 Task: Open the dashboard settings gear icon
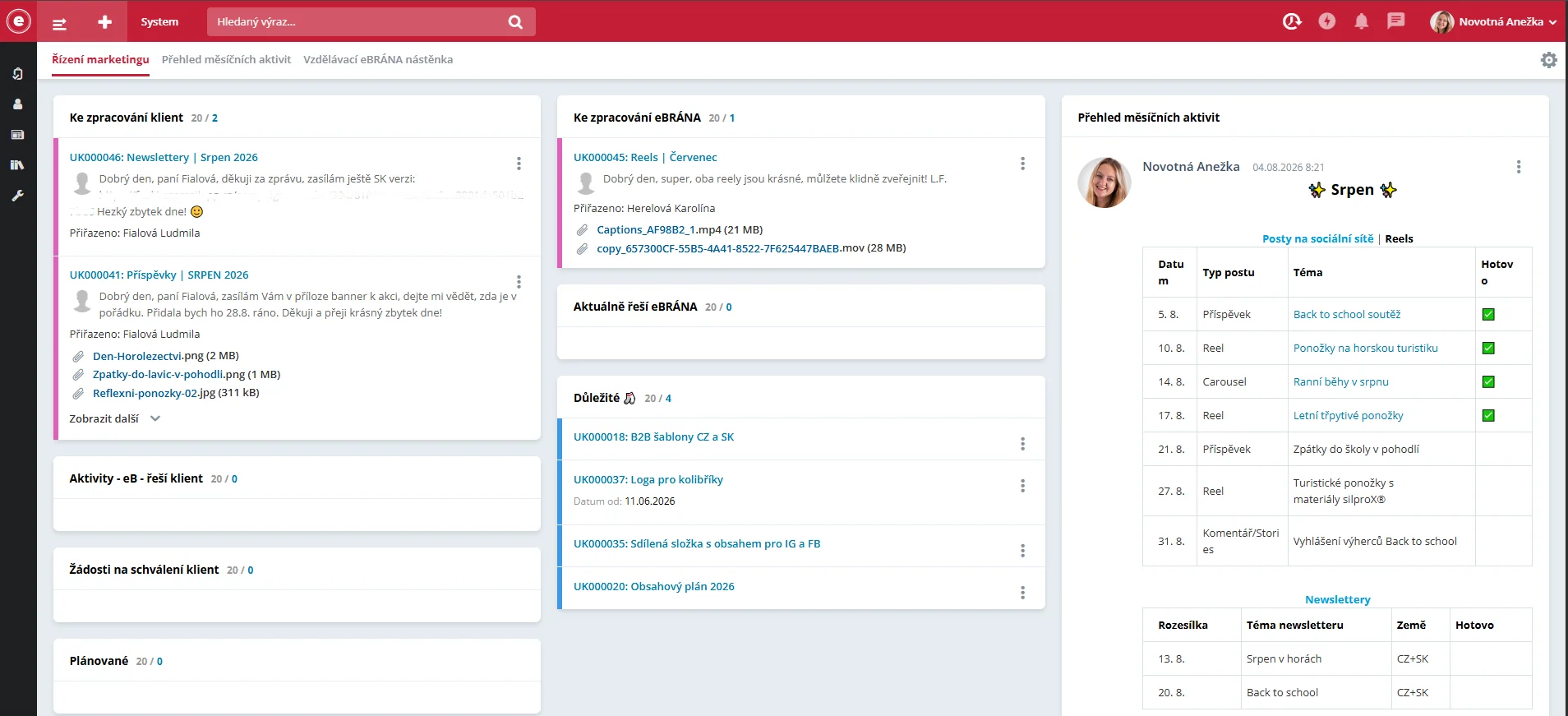[1548, 60]
